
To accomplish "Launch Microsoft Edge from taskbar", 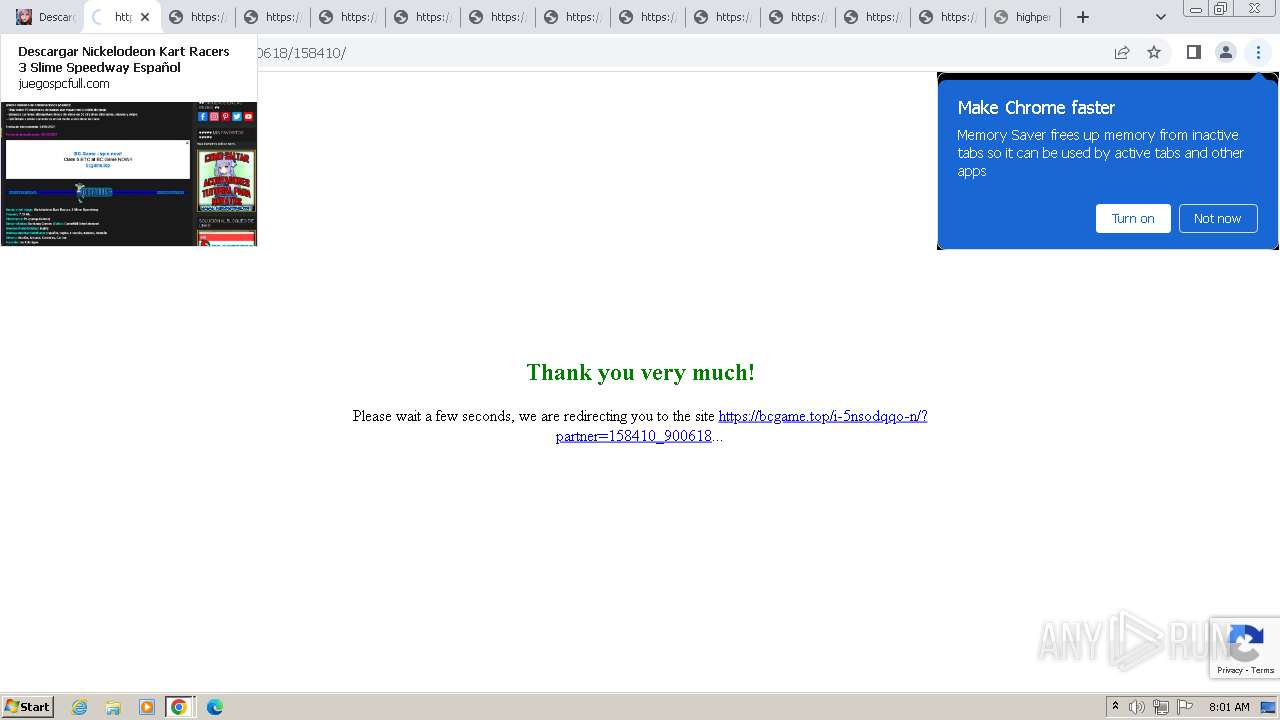I will (214, 707).
